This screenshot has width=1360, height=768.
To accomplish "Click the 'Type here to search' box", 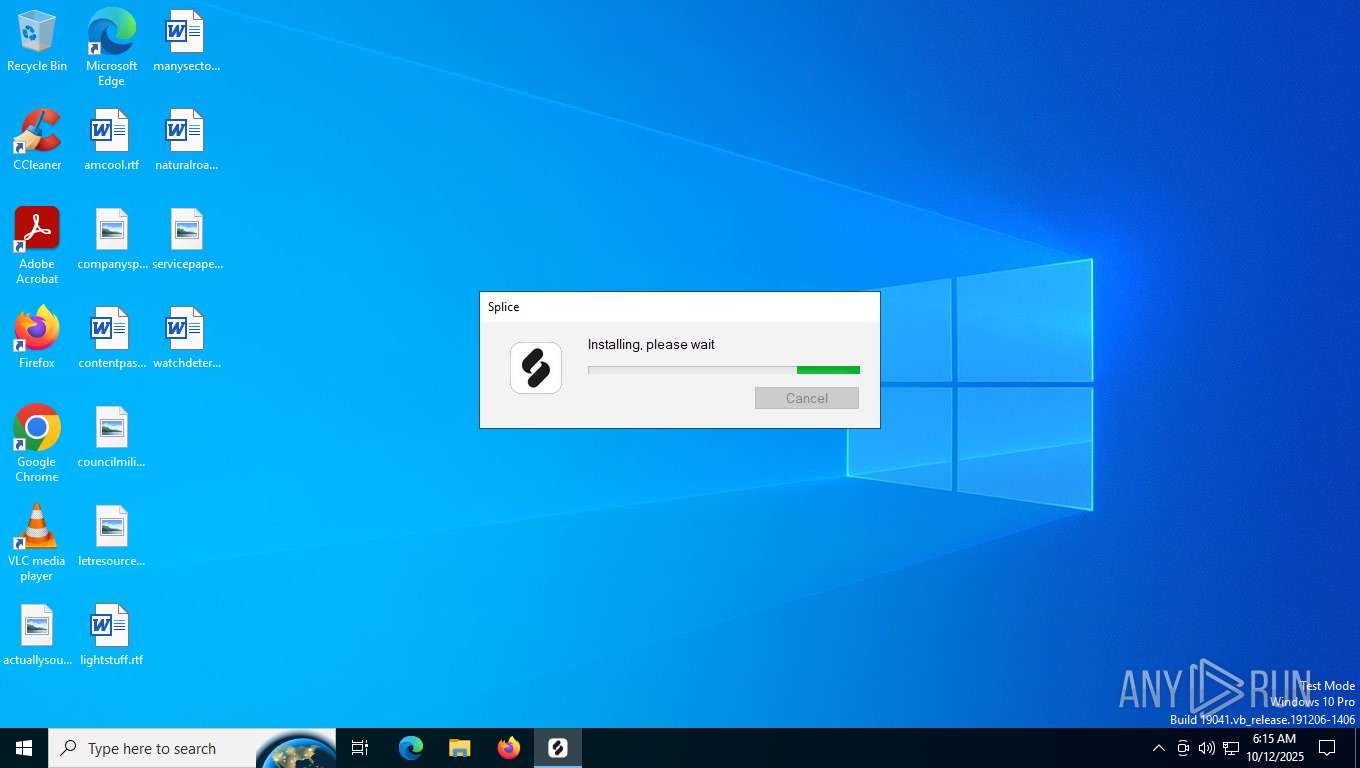I will [152, 748].
